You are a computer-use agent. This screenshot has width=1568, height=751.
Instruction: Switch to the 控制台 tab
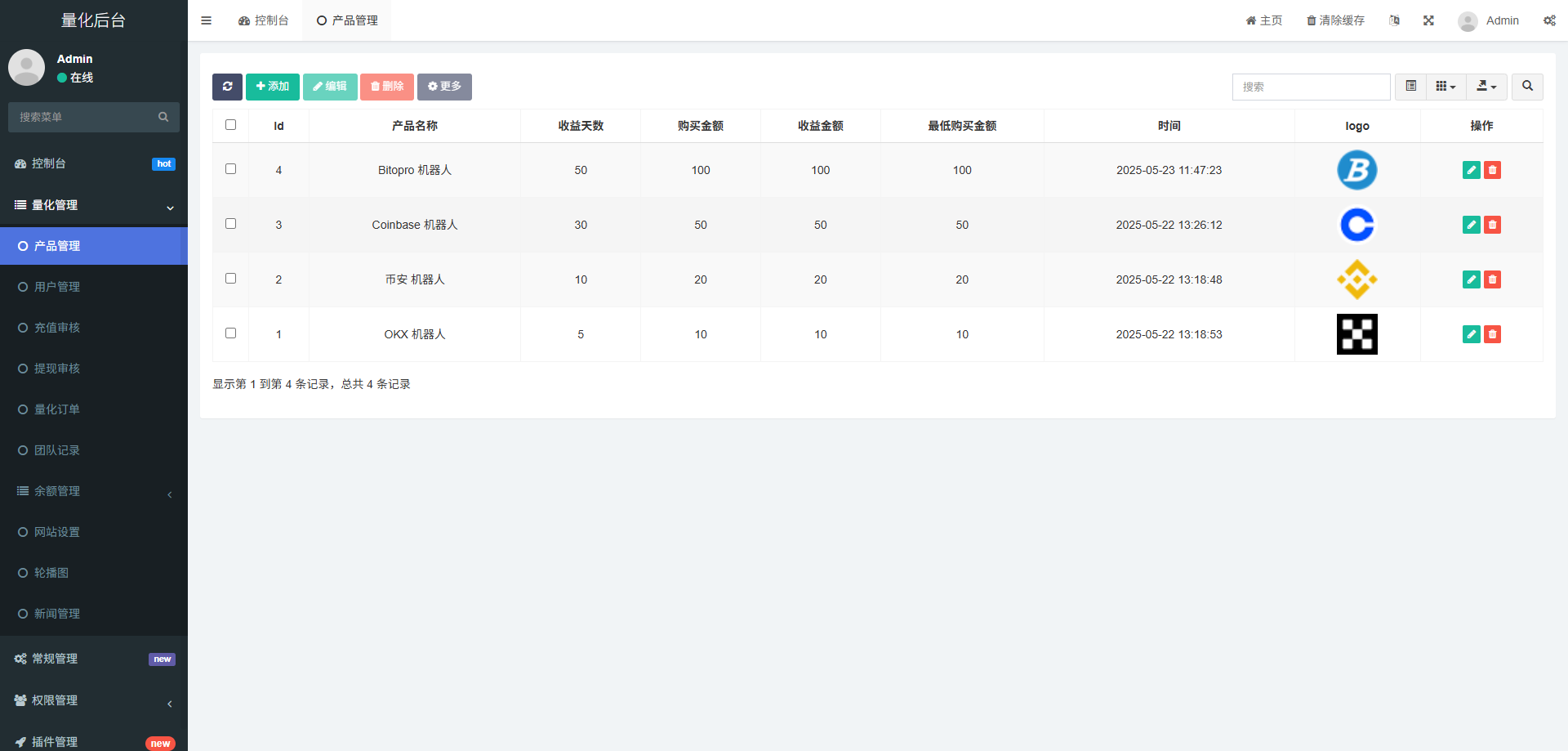pyautogui.click(x=264, y=20)
